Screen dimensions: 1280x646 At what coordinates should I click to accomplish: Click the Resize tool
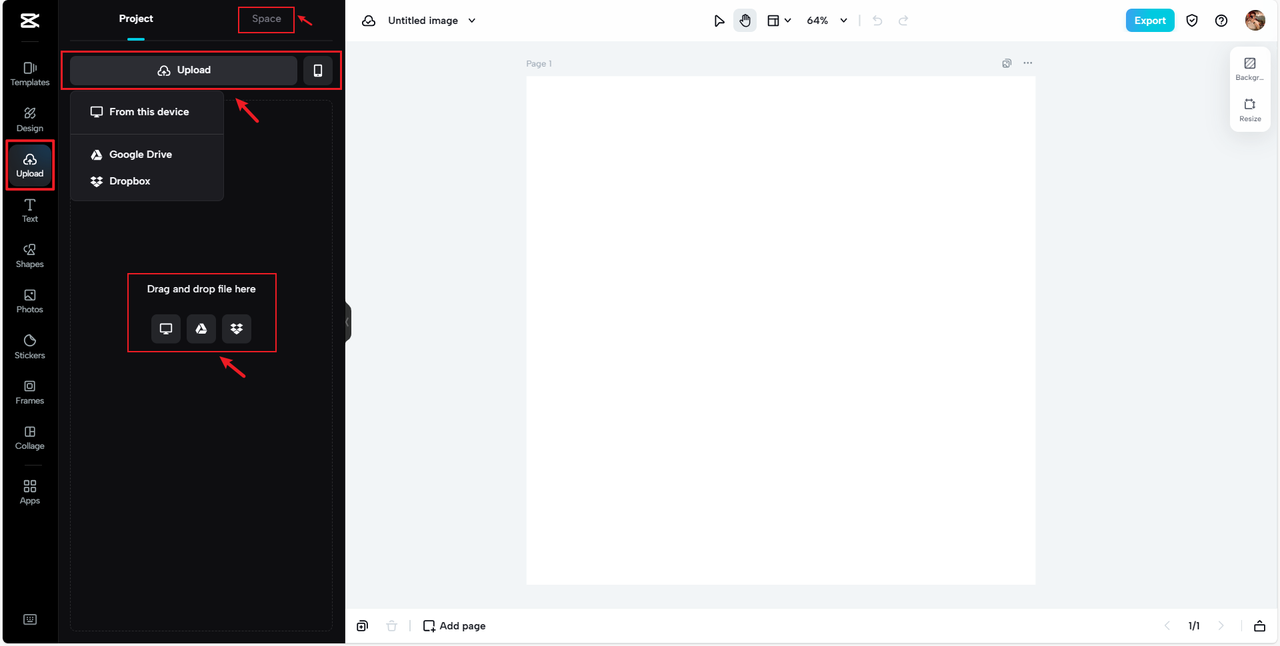click(1250, 110)
